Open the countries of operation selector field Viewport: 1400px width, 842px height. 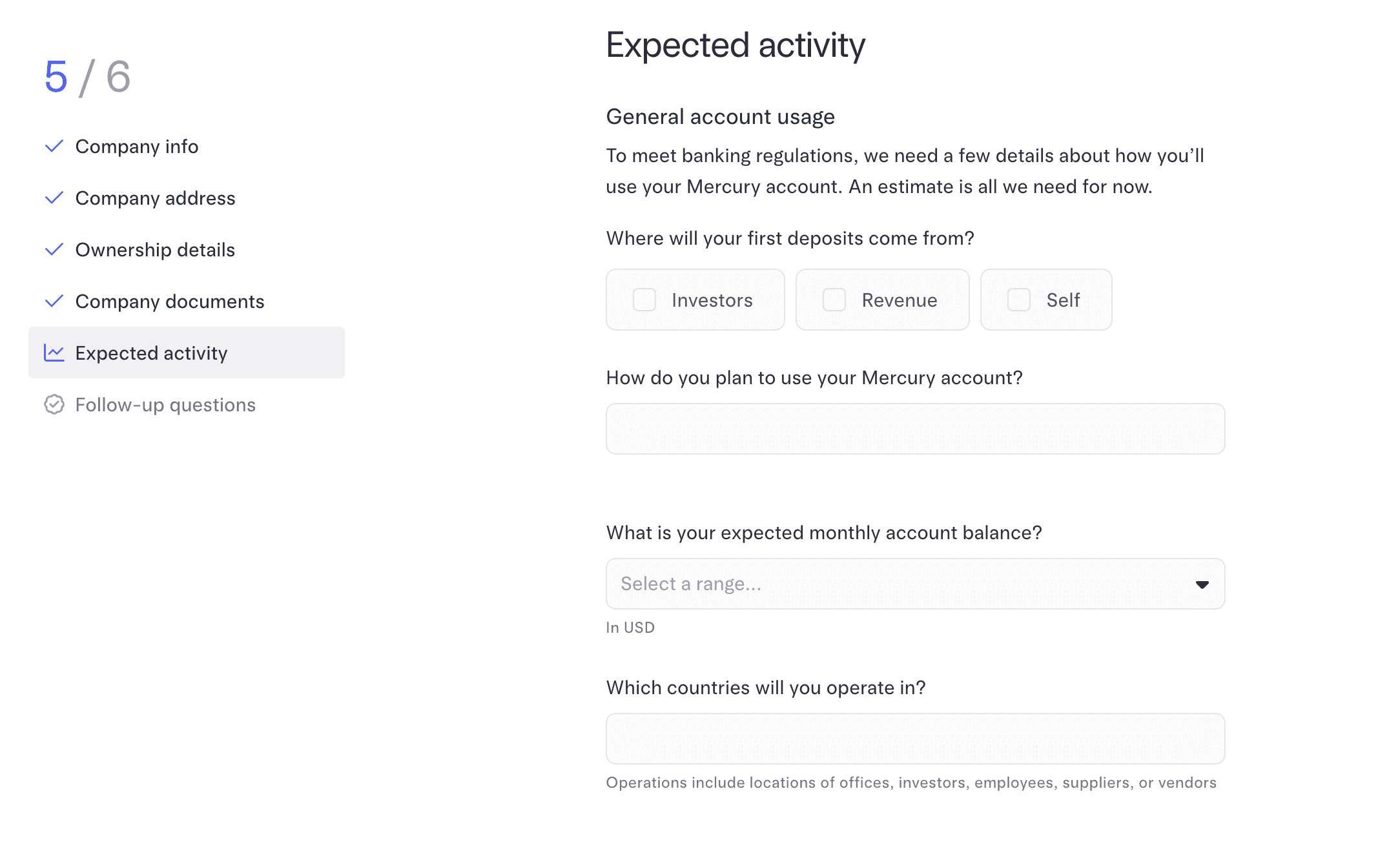coord(915,739)
